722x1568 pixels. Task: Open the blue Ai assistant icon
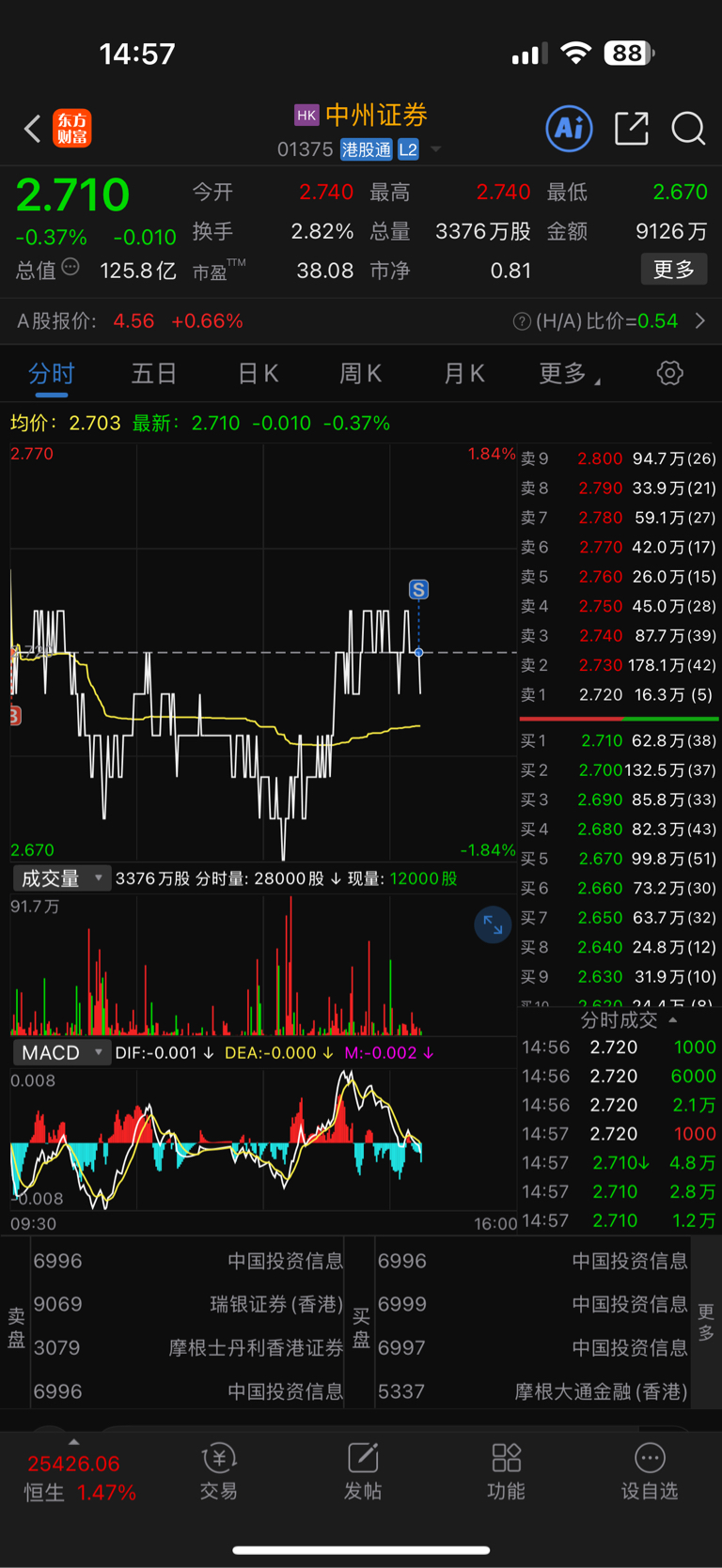pos(570,128)
